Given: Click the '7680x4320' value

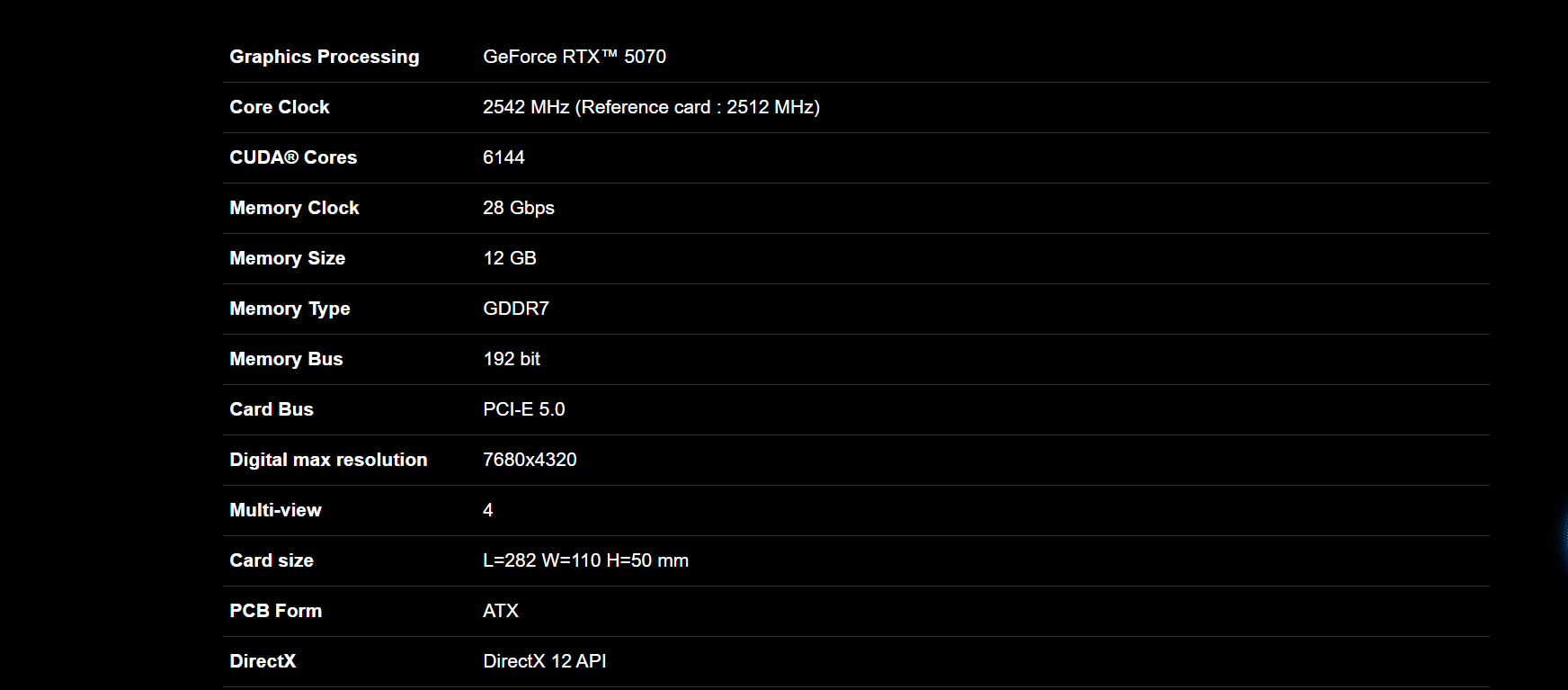Looking at the screenshot, I should pos(530,460).
